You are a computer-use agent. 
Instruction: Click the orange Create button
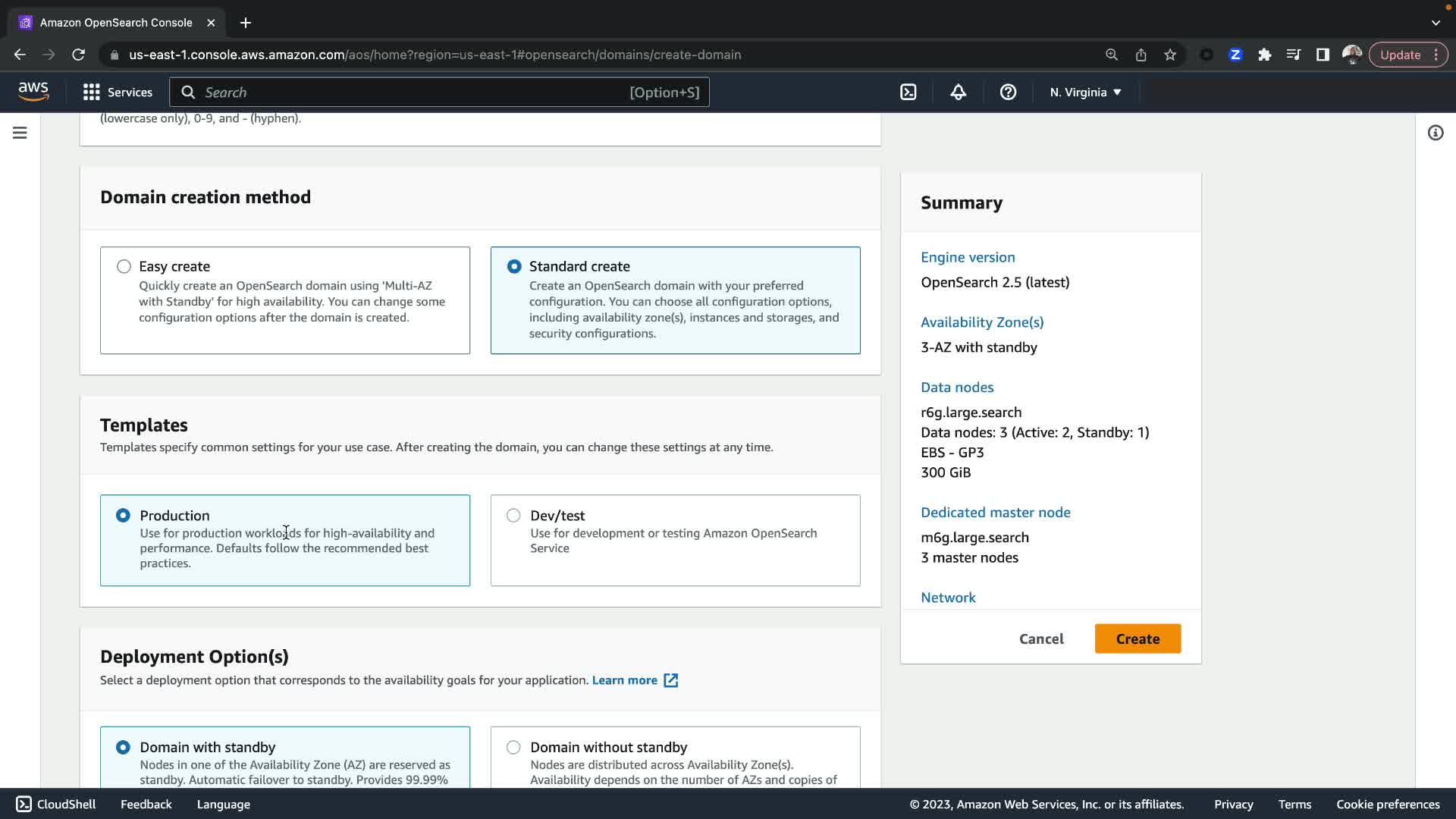click(x=1137, y=639)
